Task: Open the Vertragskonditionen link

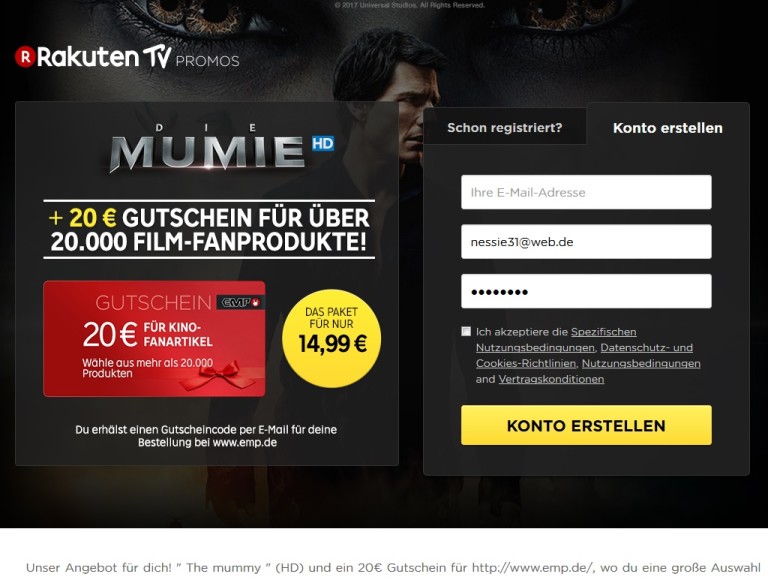Action: pos(551,379)
